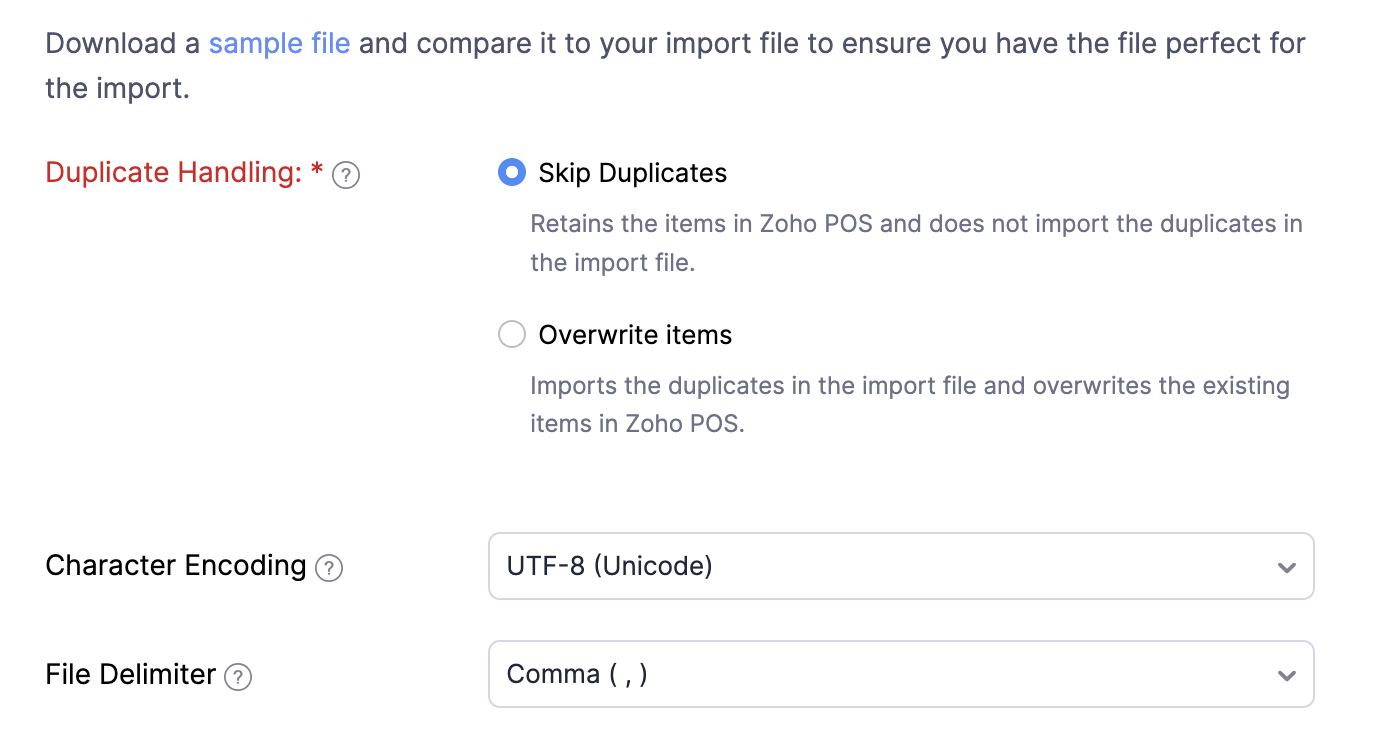Click the required asterisk beside Duplicate Handling
The image size is (1376, 756).
click(317, 171)
